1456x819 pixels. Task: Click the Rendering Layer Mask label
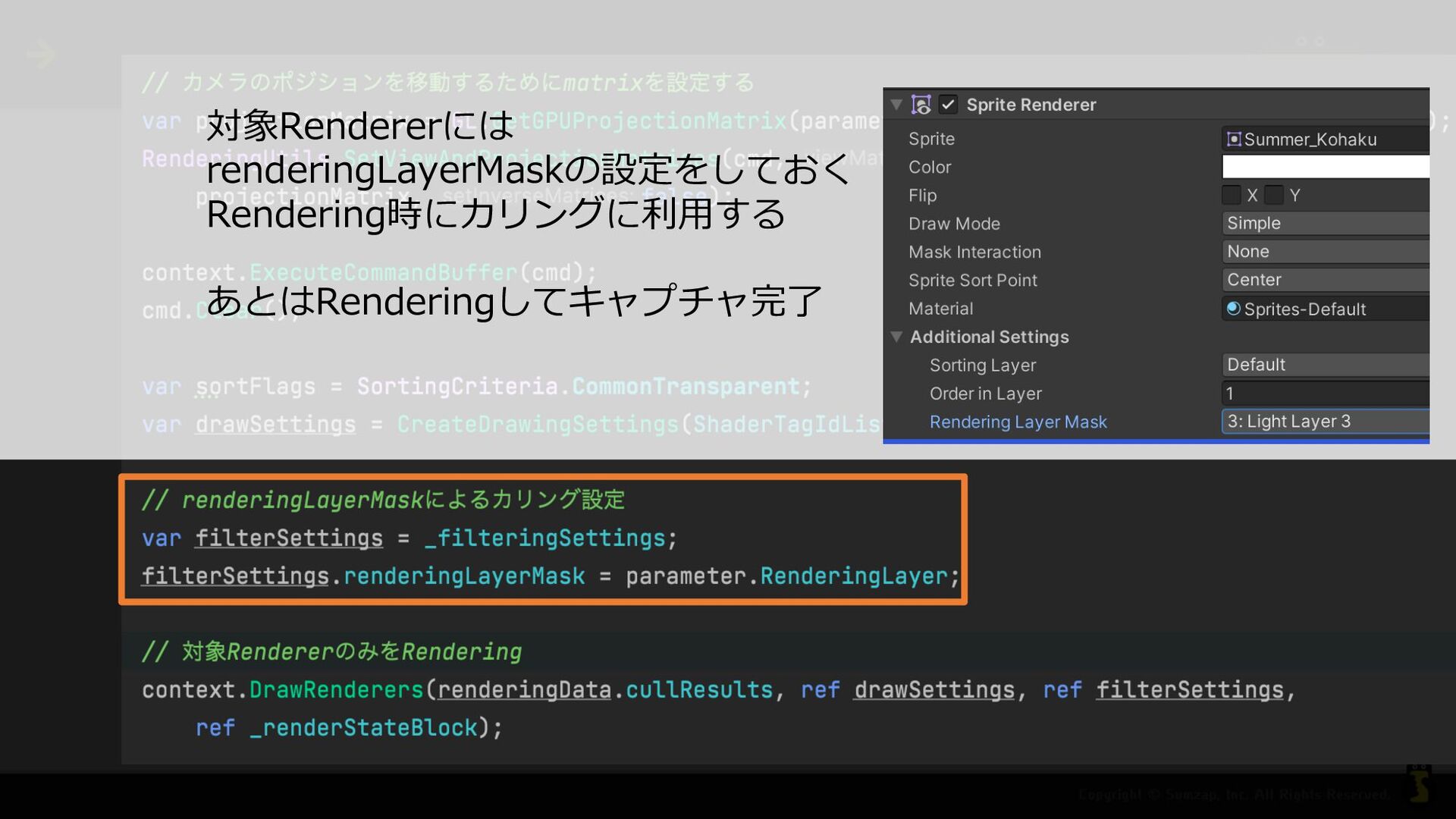click(x=1018, y=422)
